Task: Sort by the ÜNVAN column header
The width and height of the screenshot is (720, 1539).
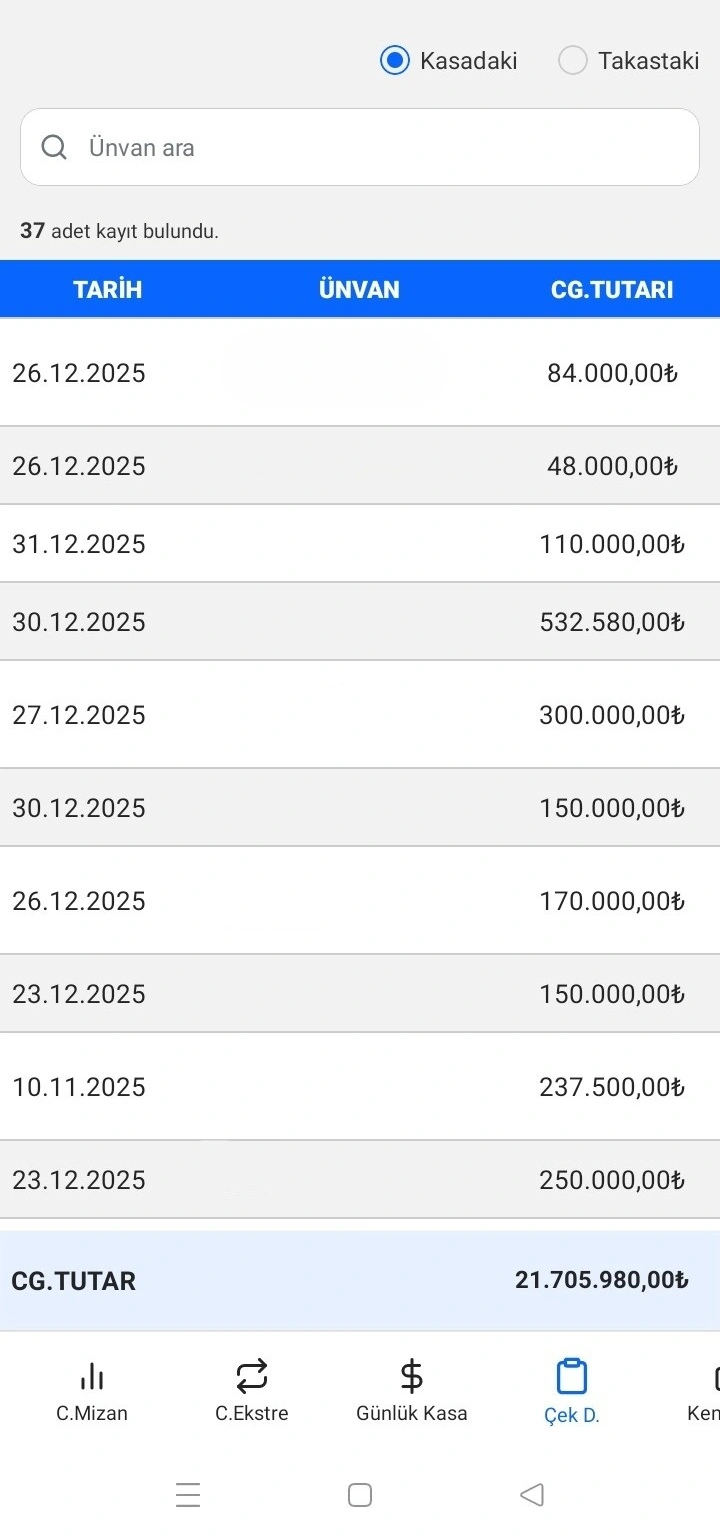Action: [x=359, y=290]
